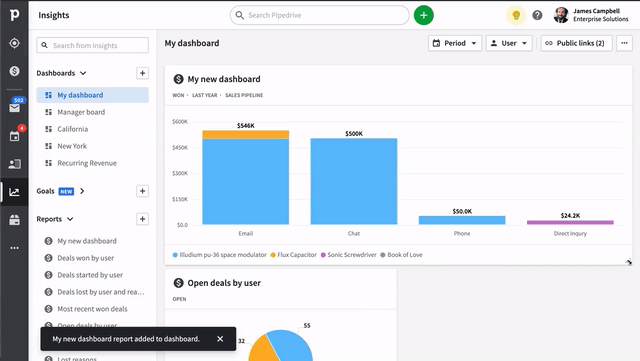Click the SALES PIPELINE filter tag
Image resolution: width=640 pixels, height=361 pixels.
pos(244,95)
